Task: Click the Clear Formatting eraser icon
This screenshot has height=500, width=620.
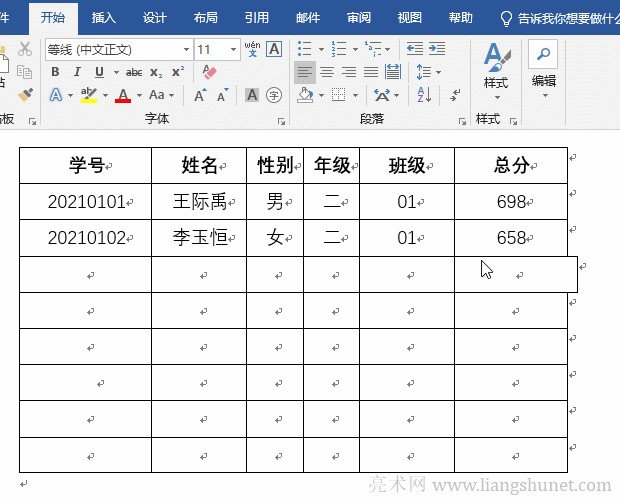Action: click(x=209, y=72)
